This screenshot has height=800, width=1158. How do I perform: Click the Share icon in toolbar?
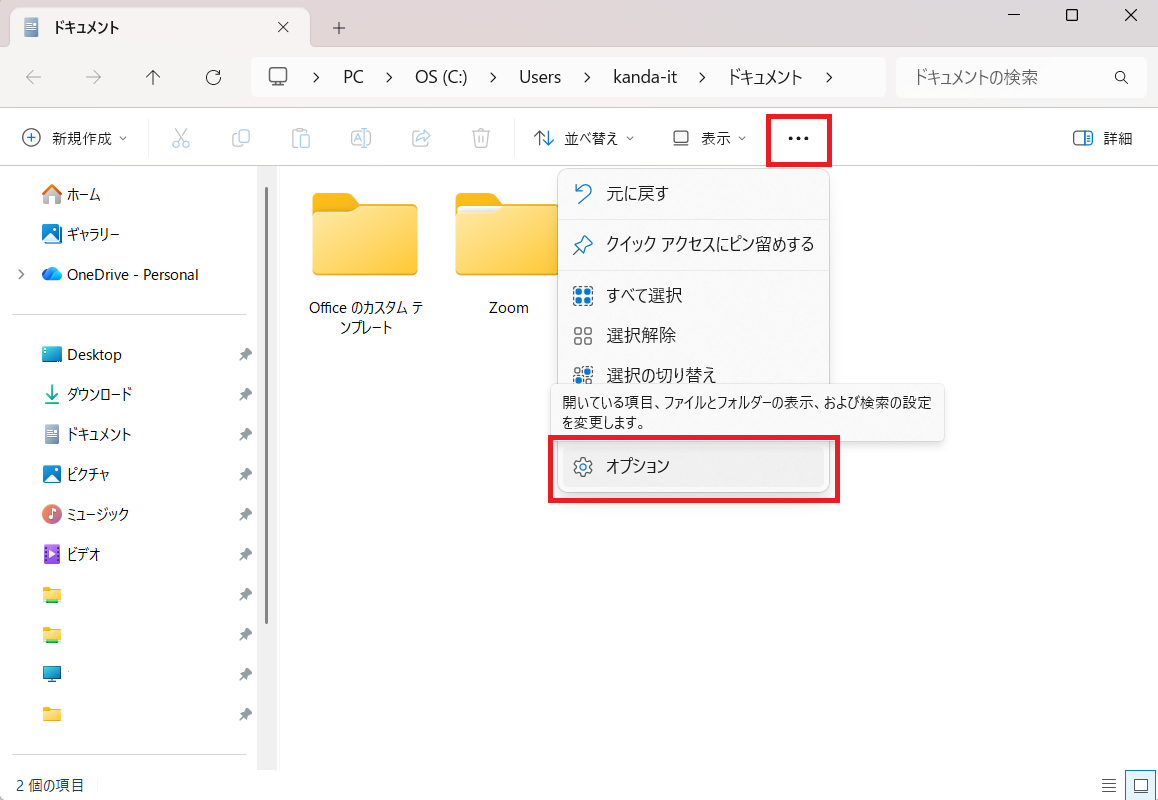coord(421,139)
